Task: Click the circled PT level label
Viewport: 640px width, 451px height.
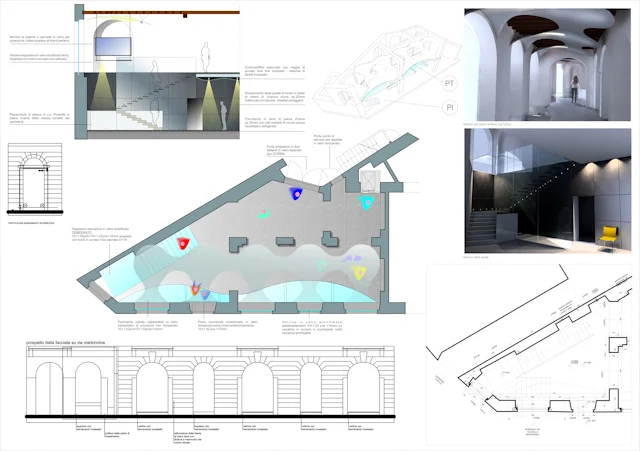Action: [x=449, y=84]
